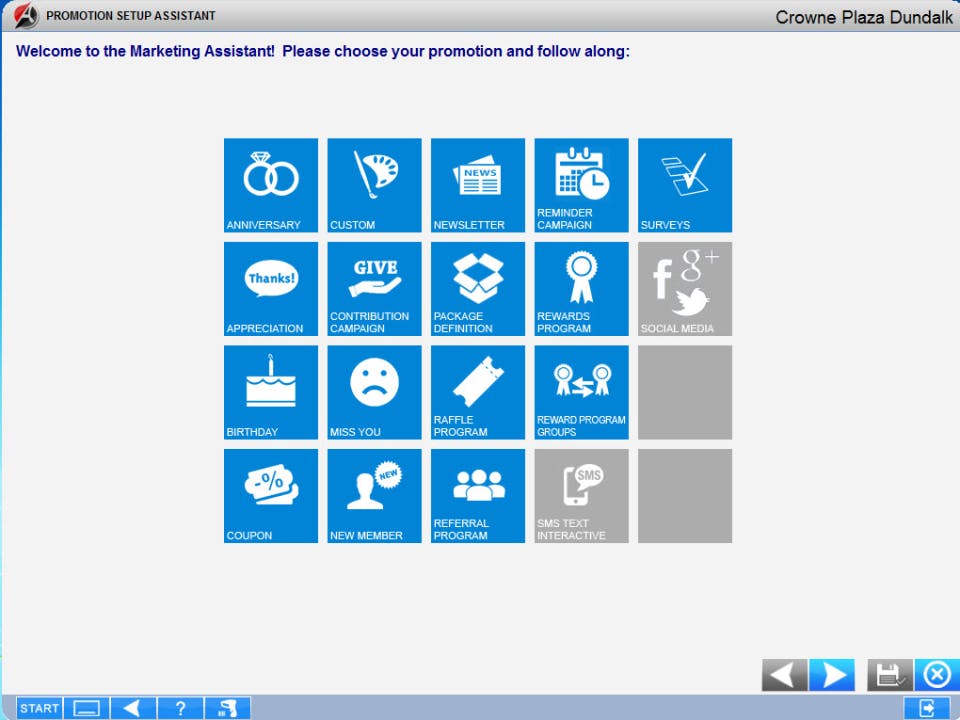The image size is (960, 720).
Task: Click the exit door icon at bottom right
Action: [x=927, y=708]
